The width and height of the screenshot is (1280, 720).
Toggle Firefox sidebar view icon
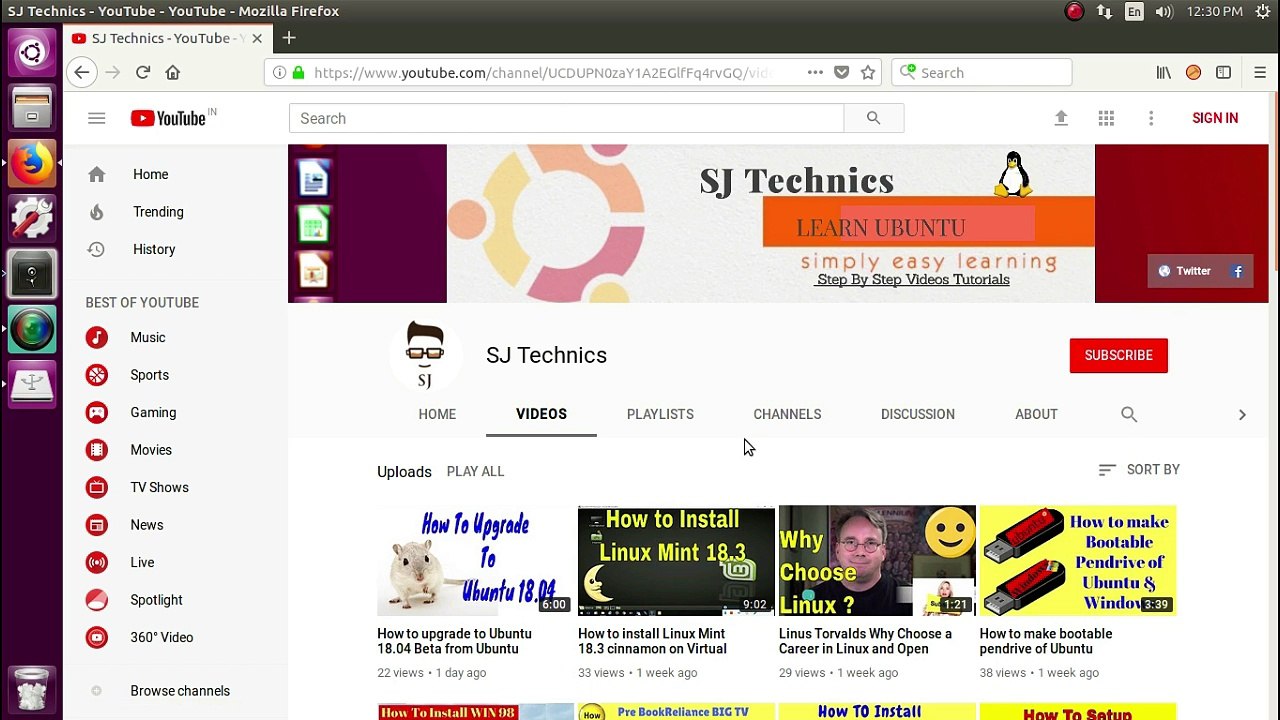(x=1223, y=72)
